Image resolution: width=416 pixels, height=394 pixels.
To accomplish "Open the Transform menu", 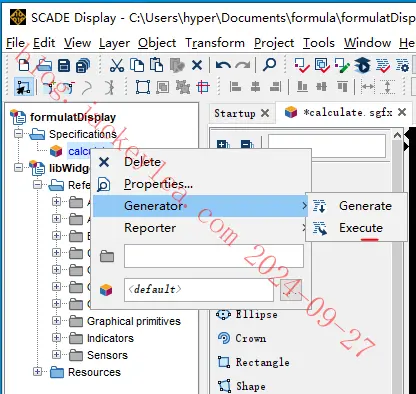I will point(215,43).
